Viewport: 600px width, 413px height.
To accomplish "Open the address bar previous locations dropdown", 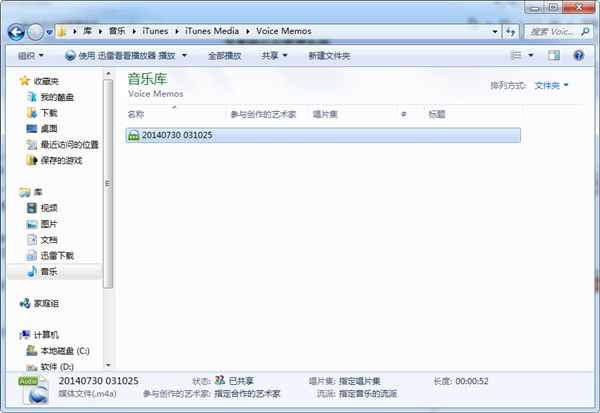I will point(495,32).
